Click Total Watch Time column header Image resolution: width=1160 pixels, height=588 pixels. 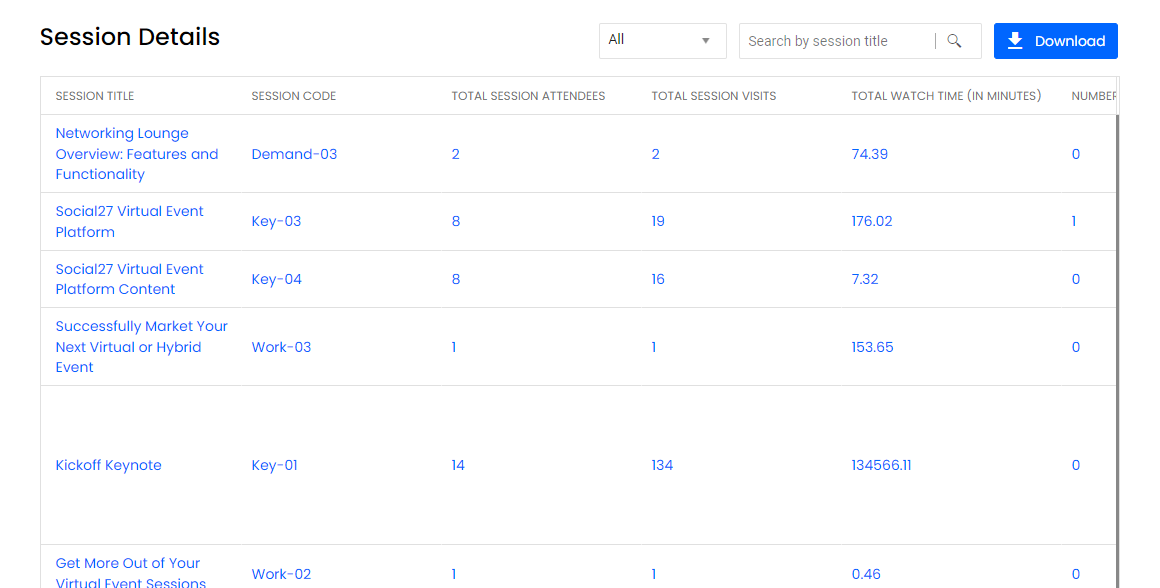(x=946, y=96)
